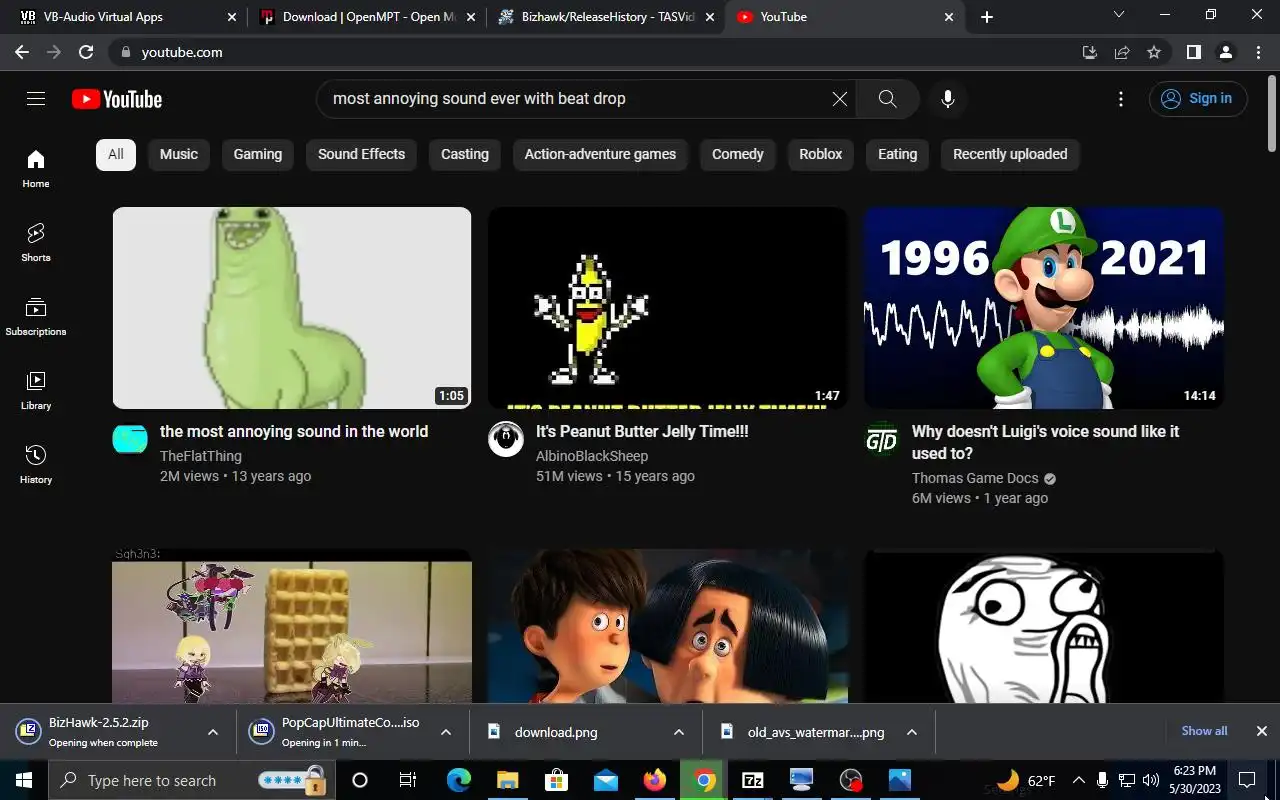This screenshot has height=800, width=1280.
Task: Open 7-Zip from the taskbar
Action: (753, 780)
